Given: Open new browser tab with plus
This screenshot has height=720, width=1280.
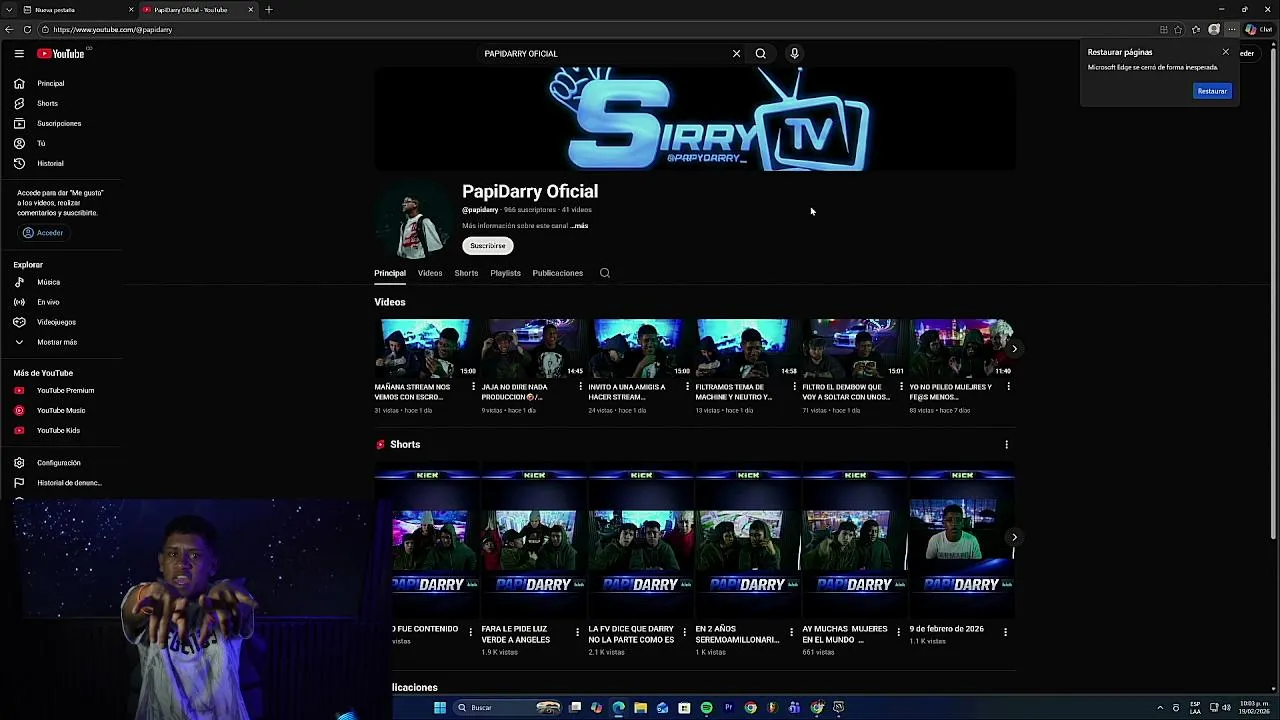Looking at the screenshot, I should click(x=268, y=9).
